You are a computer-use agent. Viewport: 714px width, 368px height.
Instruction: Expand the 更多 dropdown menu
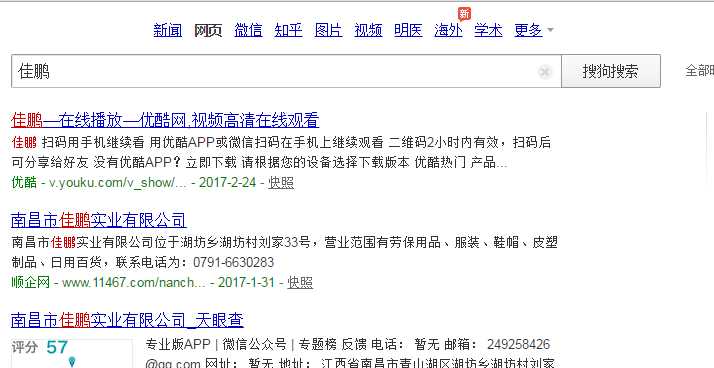tap(533, 31)
